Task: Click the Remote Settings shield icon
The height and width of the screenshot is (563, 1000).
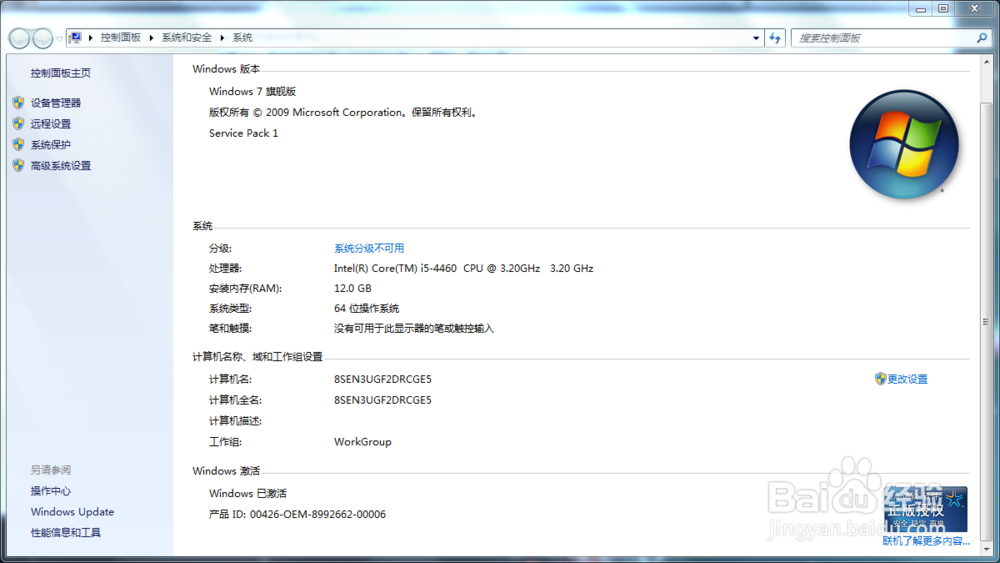Action: [x=18, y=124]
